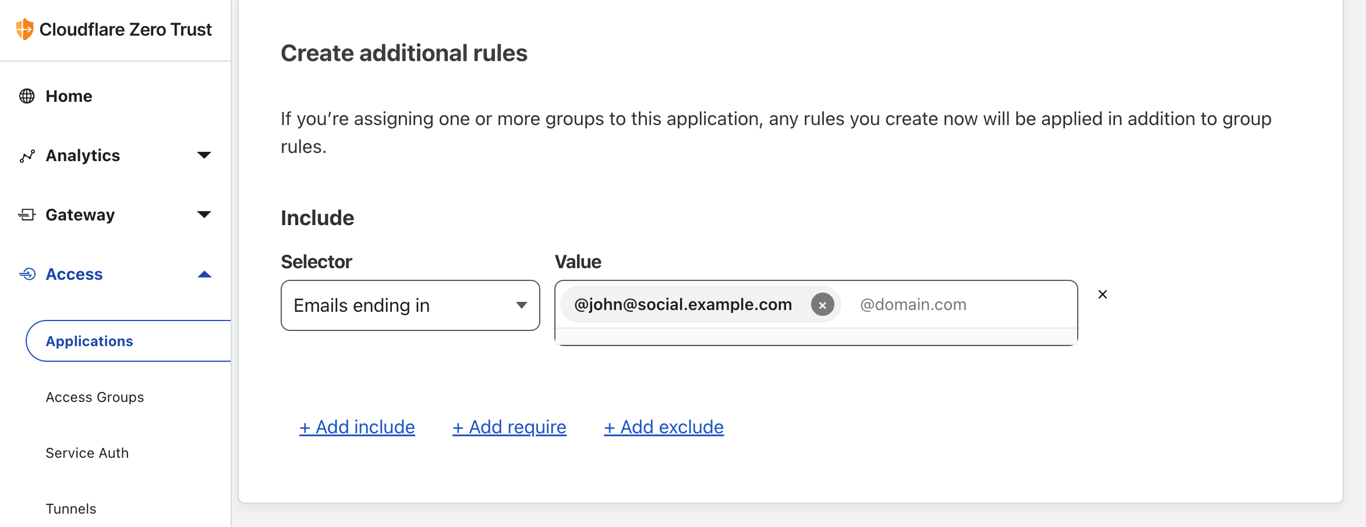The image size is (1366, 527).
Task: Remove the @john@social.example.com email chip
Action: click(x=822, y=305)
